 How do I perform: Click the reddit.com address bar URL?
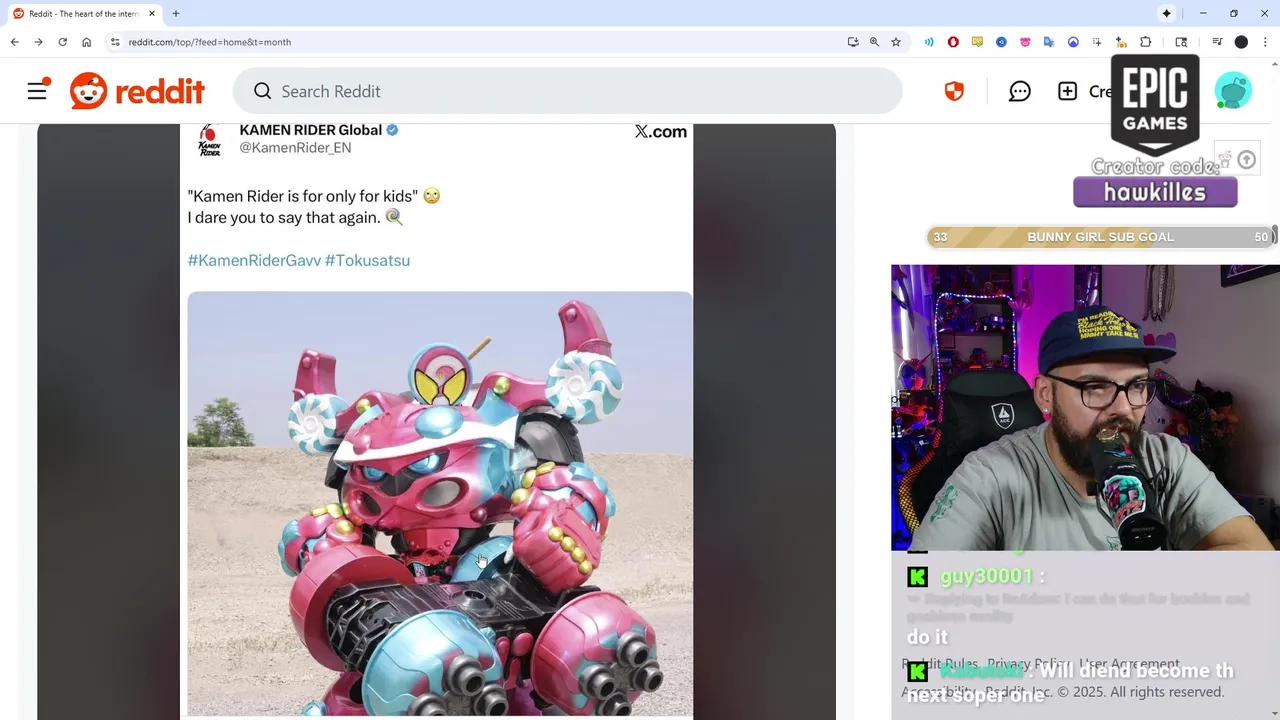pos(210,42)
